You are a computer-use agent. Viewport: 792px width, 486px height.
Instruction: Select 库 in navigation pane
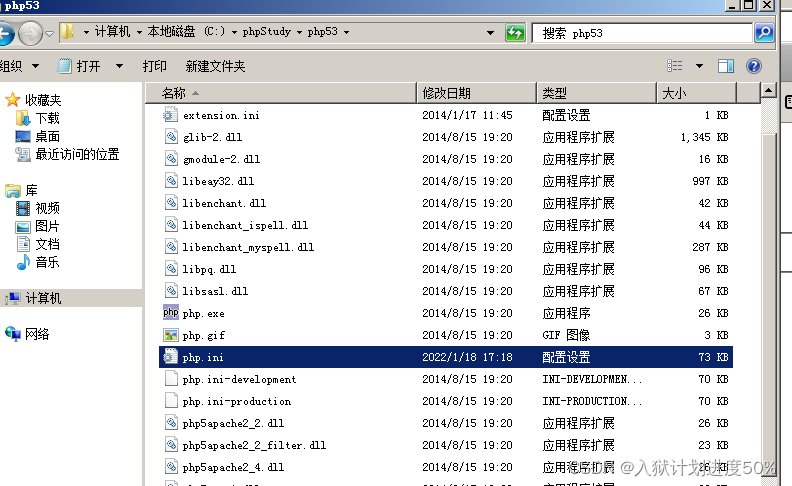(x=31, y=190)
